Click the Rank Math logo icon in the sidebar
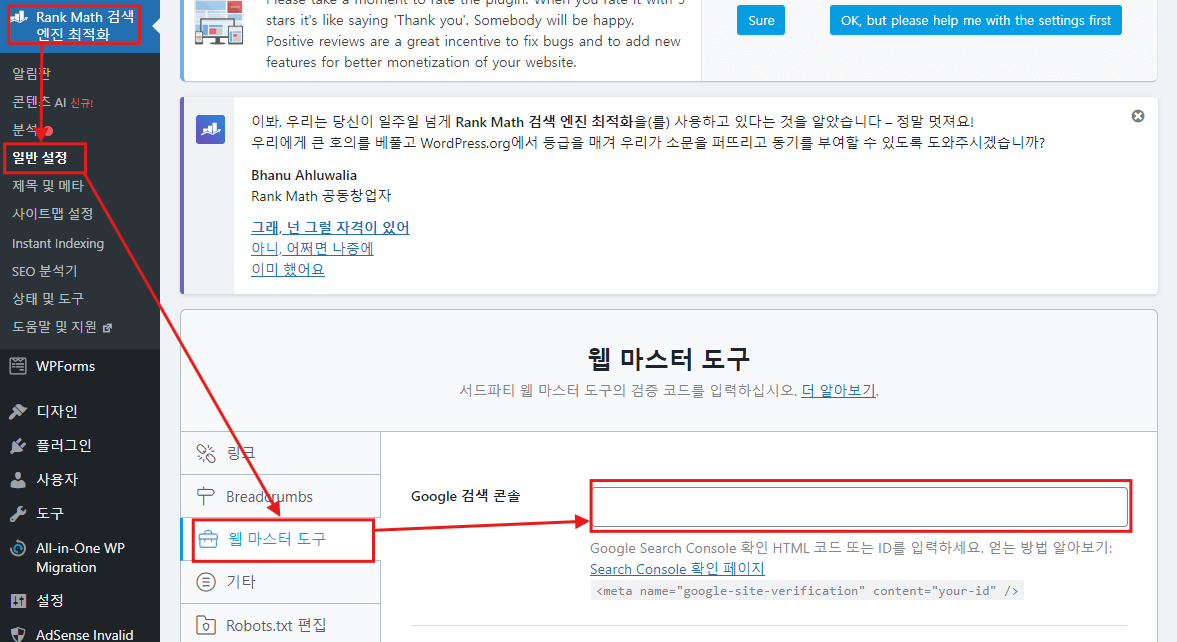Image resolution: width=1177 pixels, height=642 pixels. click(x=19, y=17)
